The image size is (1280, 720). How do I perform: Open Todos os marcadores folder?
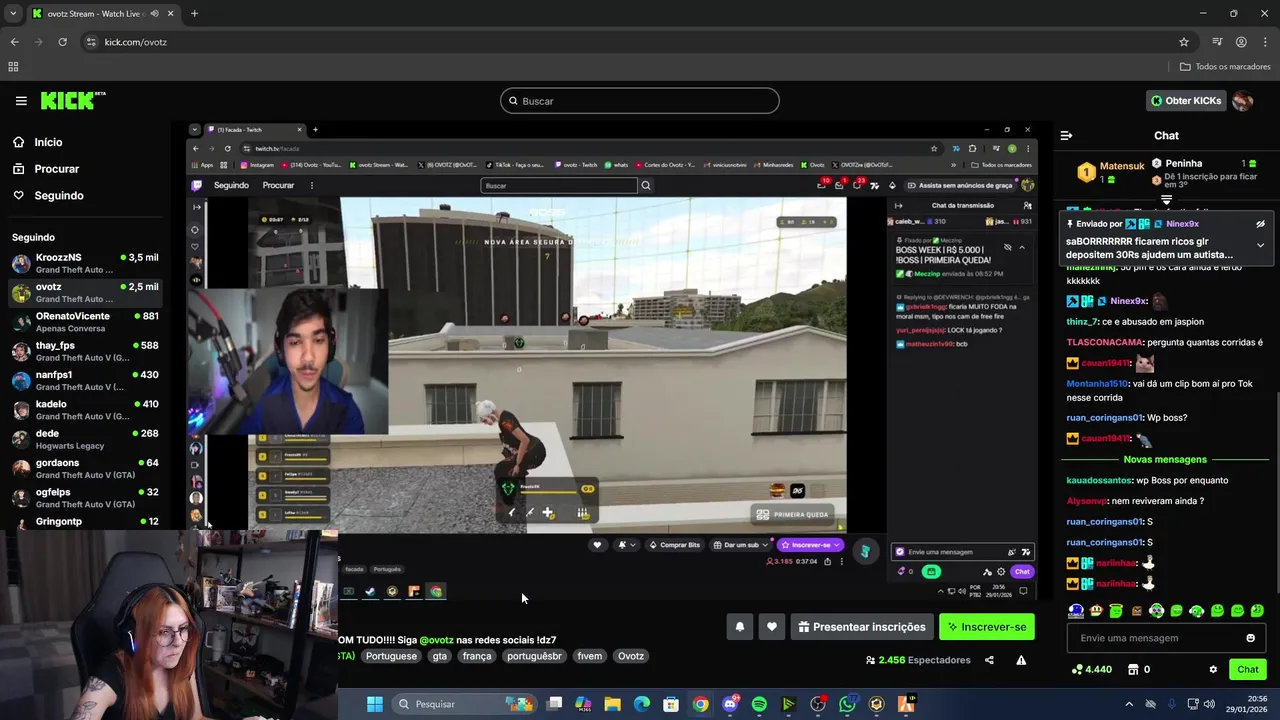tap(1225, 67)
